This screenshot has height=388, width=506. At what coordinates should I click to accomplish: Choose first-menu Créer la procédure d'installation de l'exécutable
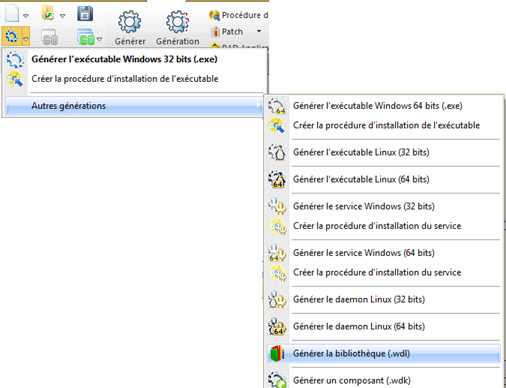125,79
